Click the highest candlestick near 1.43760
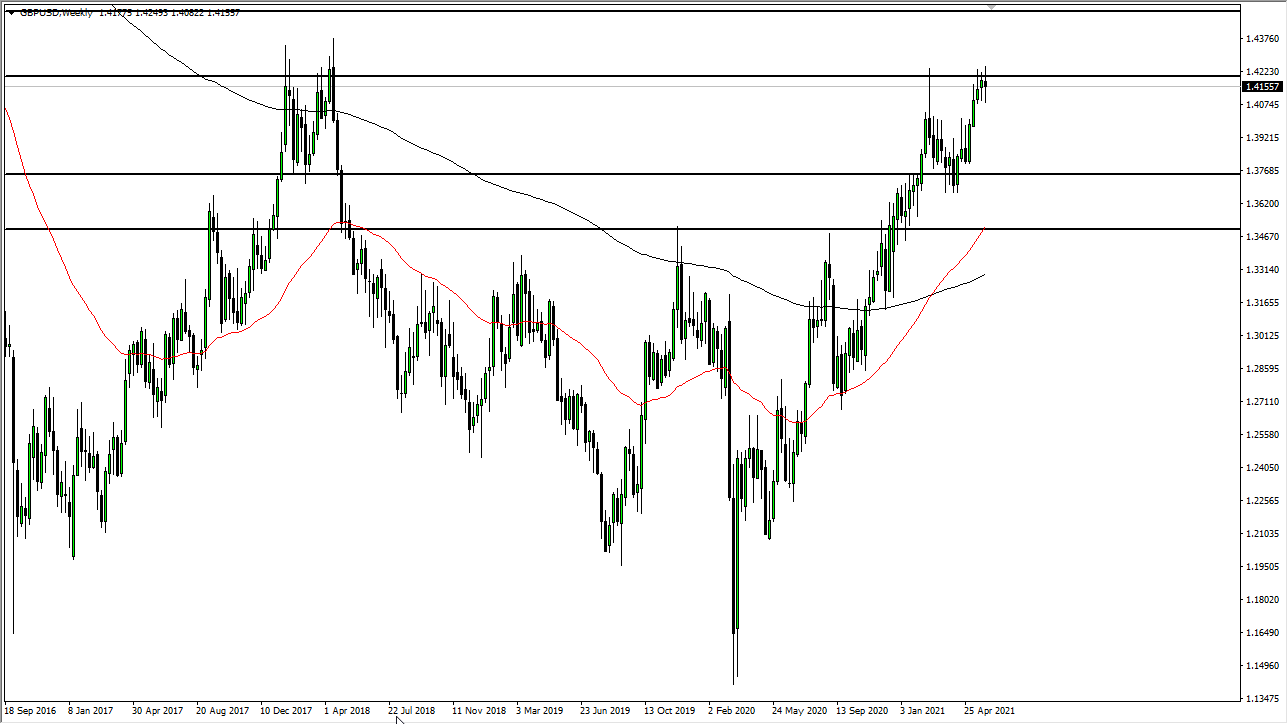1288x724 pixels. click(x=334, y=60)
